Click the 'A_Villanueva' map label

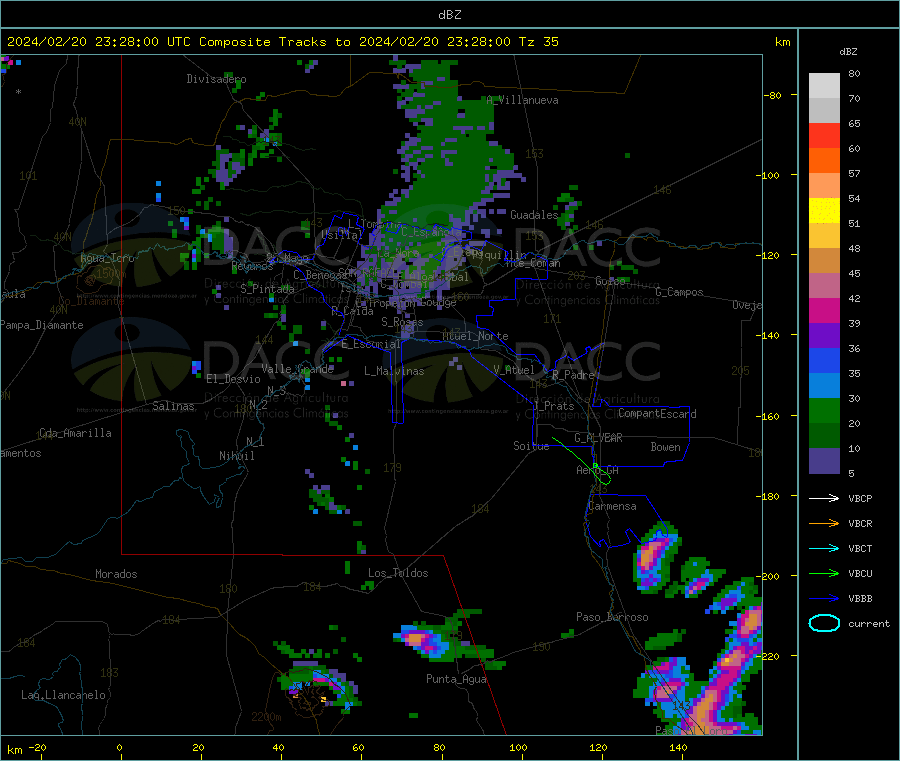click(522, 100)
